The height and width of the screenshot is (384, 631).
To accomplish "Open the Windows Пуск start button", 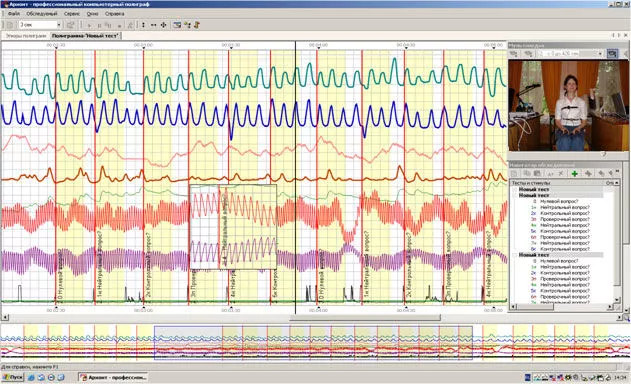I will click(x=13, y=377).
